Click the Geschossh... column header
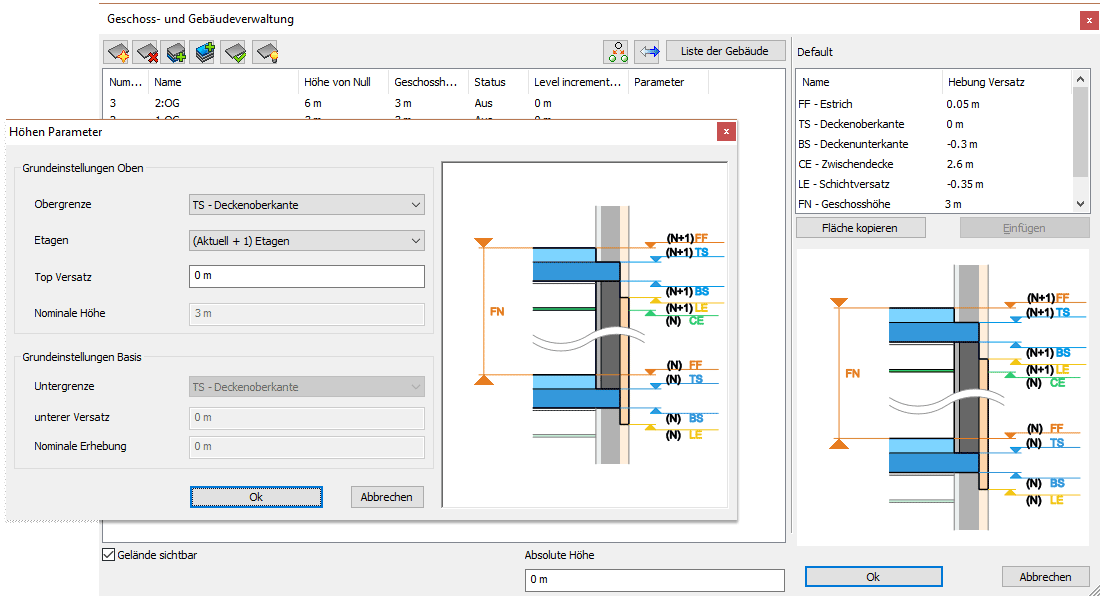The width and height of the screenshot is (1105, 600). click(428, 82)
